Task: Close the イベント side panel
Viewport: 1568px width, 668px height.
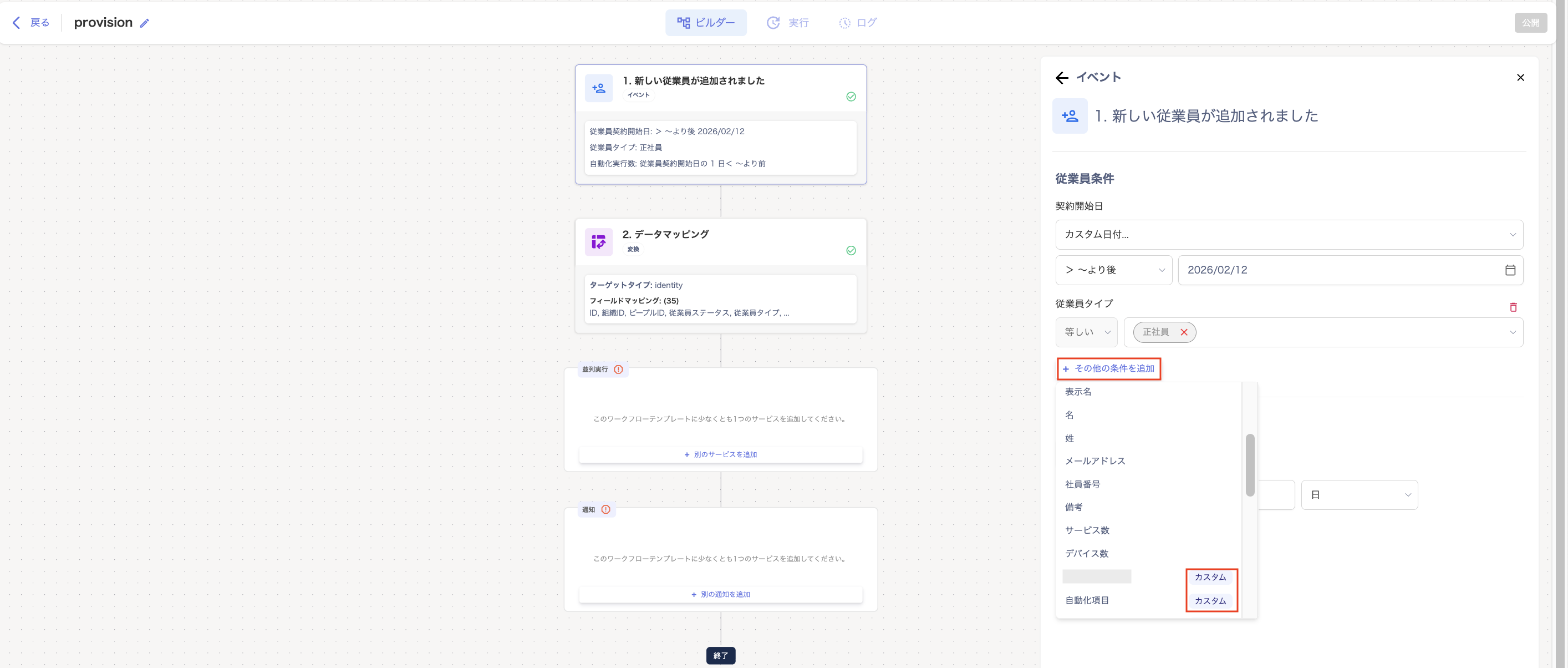Action: (1520, 77)
